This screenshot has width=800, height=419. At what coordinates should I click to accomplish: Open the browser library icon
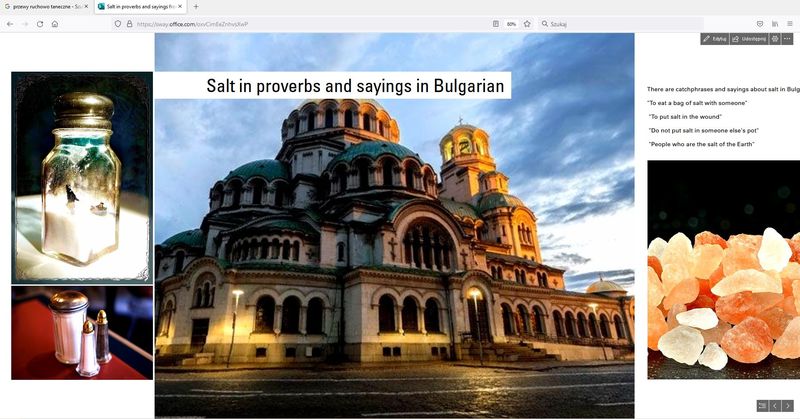click(774, 24)
